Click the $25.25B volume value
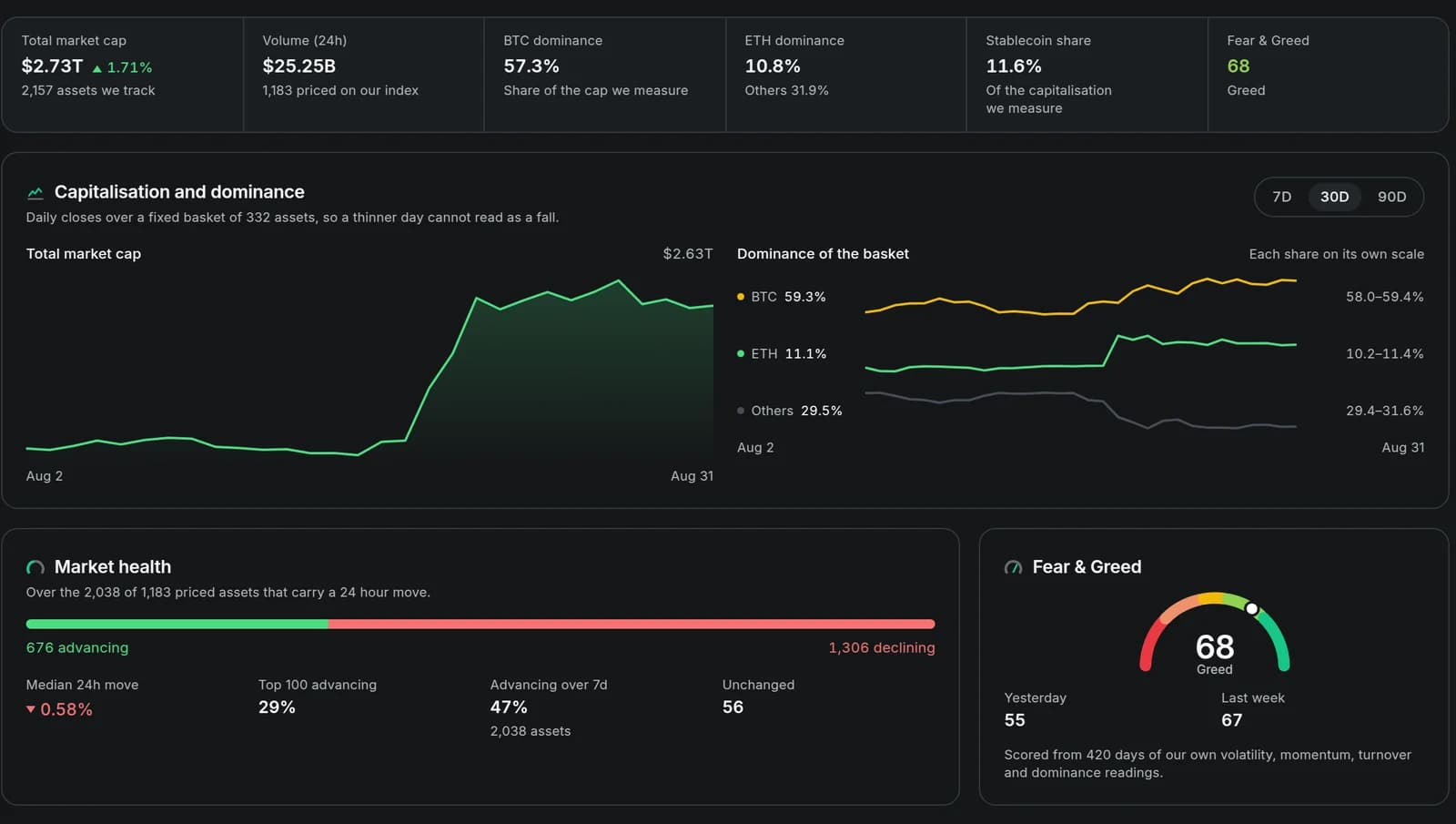1456x824 pixels. pyautogui.click(x=298, y=66)
